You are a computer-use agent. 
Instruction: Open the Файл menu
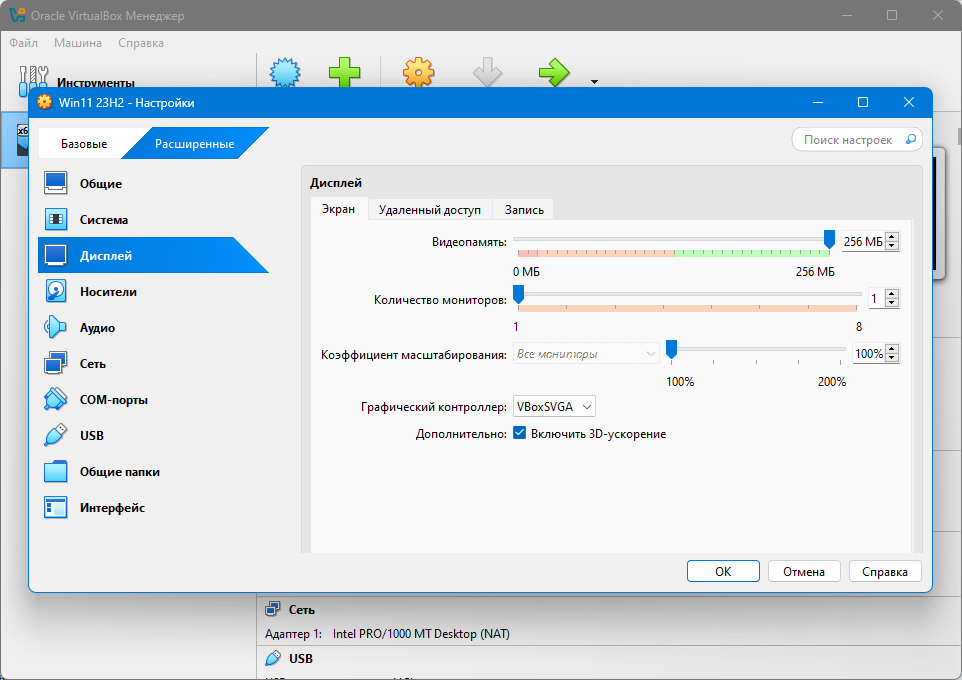(23, 43)
